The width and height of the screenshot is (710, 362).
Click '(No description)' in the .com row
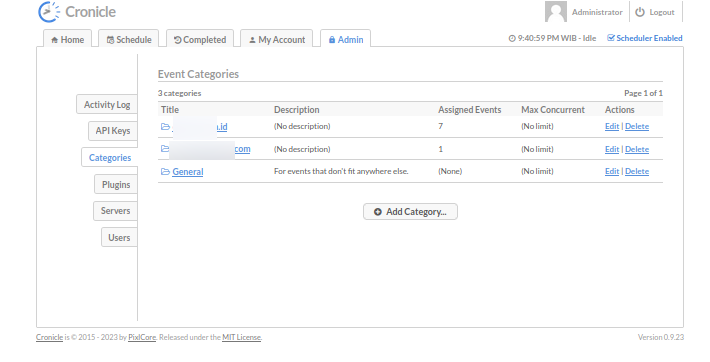tap(302, 149)
